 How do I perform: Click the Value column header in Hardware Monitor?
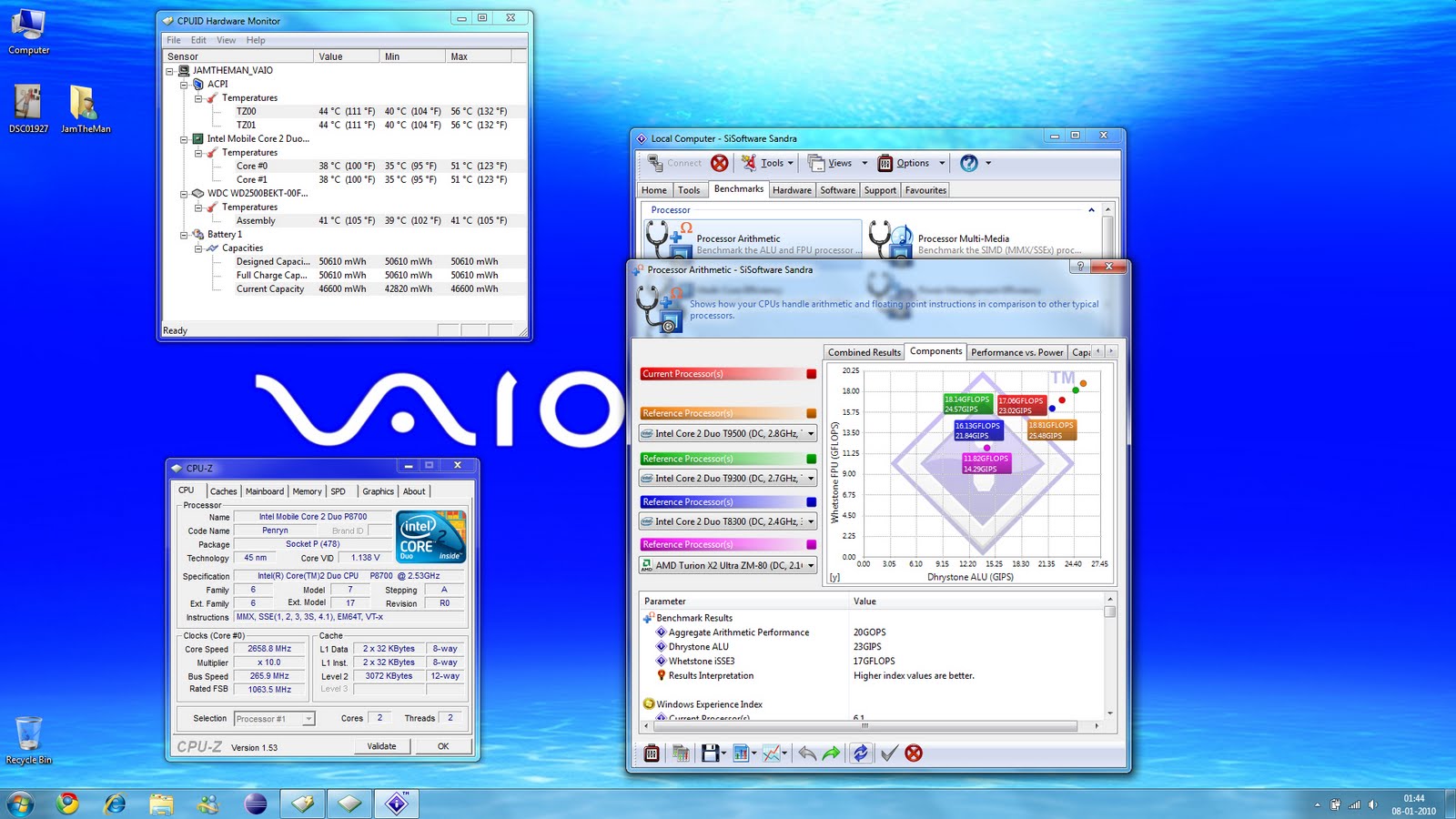(x=347, y=56)
